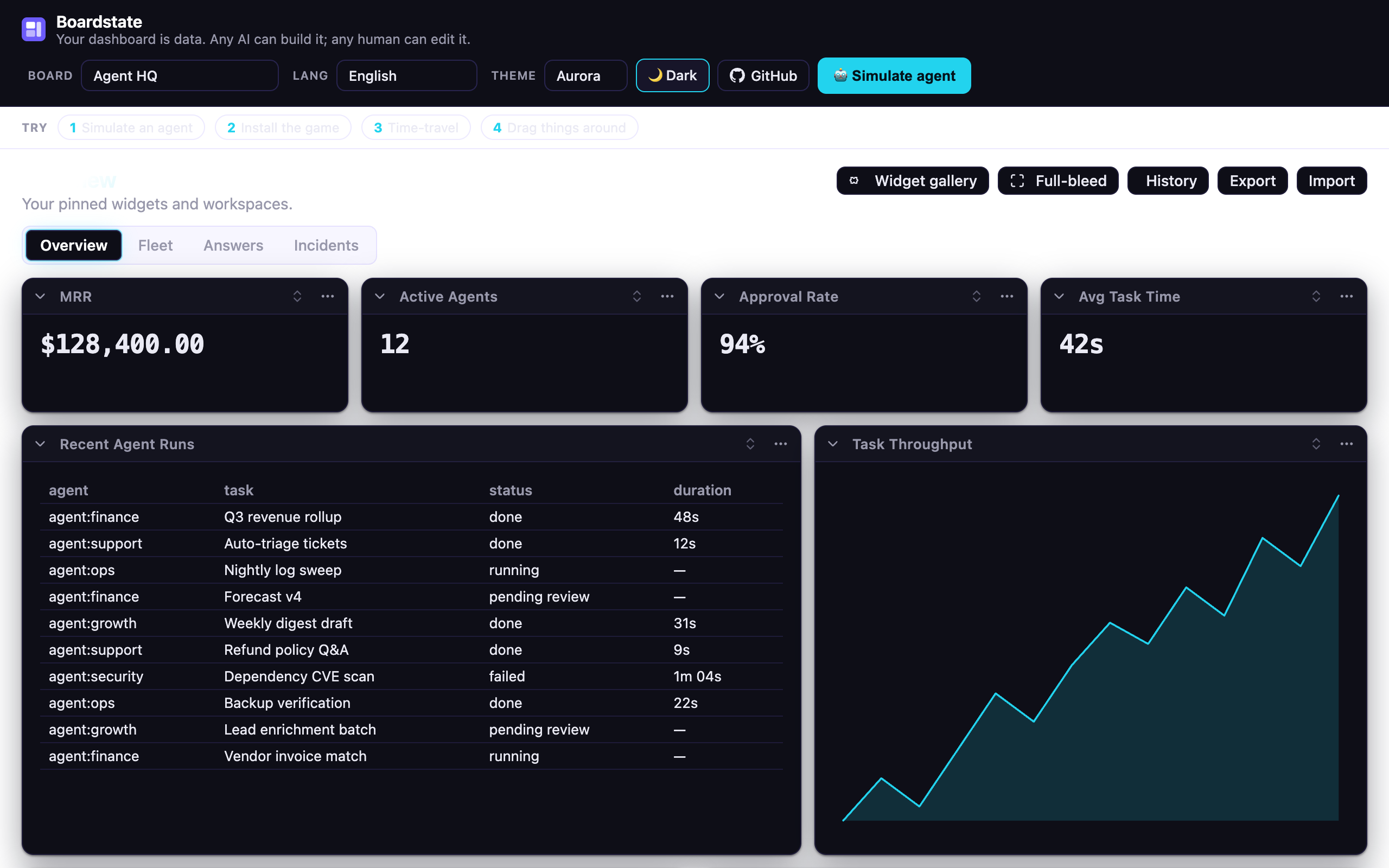Switch to the Incidents tab
Image resolution: width=1389 pixels, height=868 pixels.
(326, 245)
